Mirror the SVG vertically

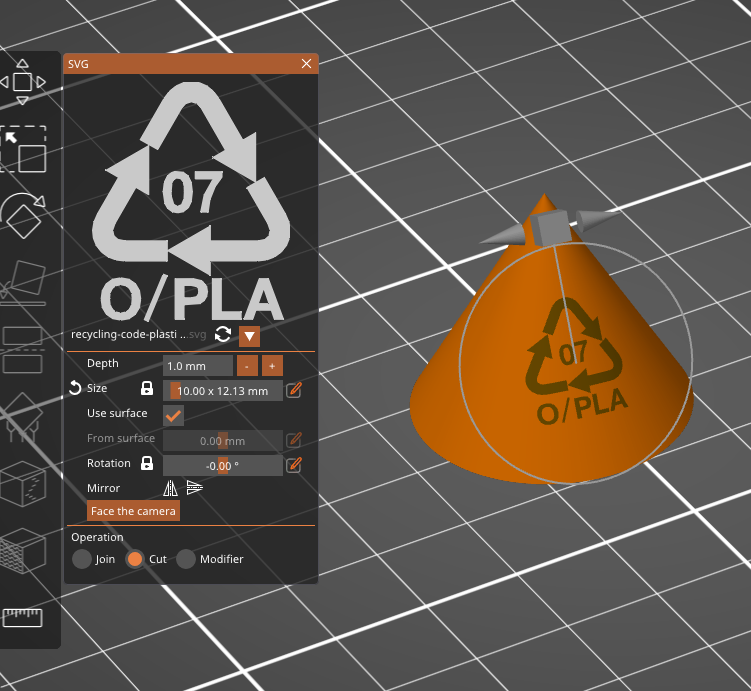pos(195,487)
